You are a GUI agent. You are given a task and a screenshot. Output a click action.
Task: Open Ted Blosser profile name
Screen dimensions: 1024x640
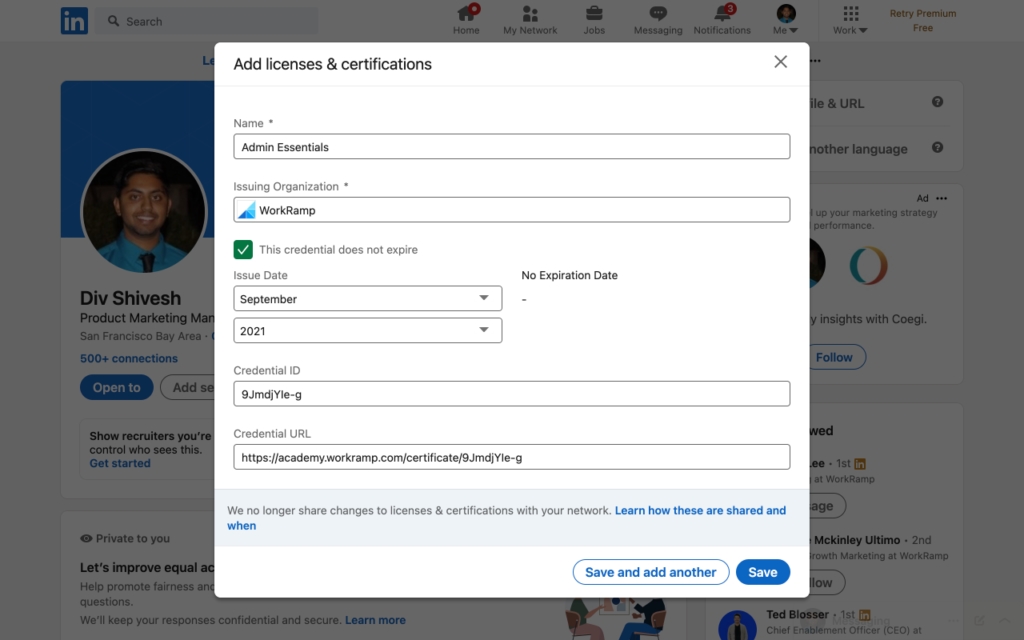797,615
